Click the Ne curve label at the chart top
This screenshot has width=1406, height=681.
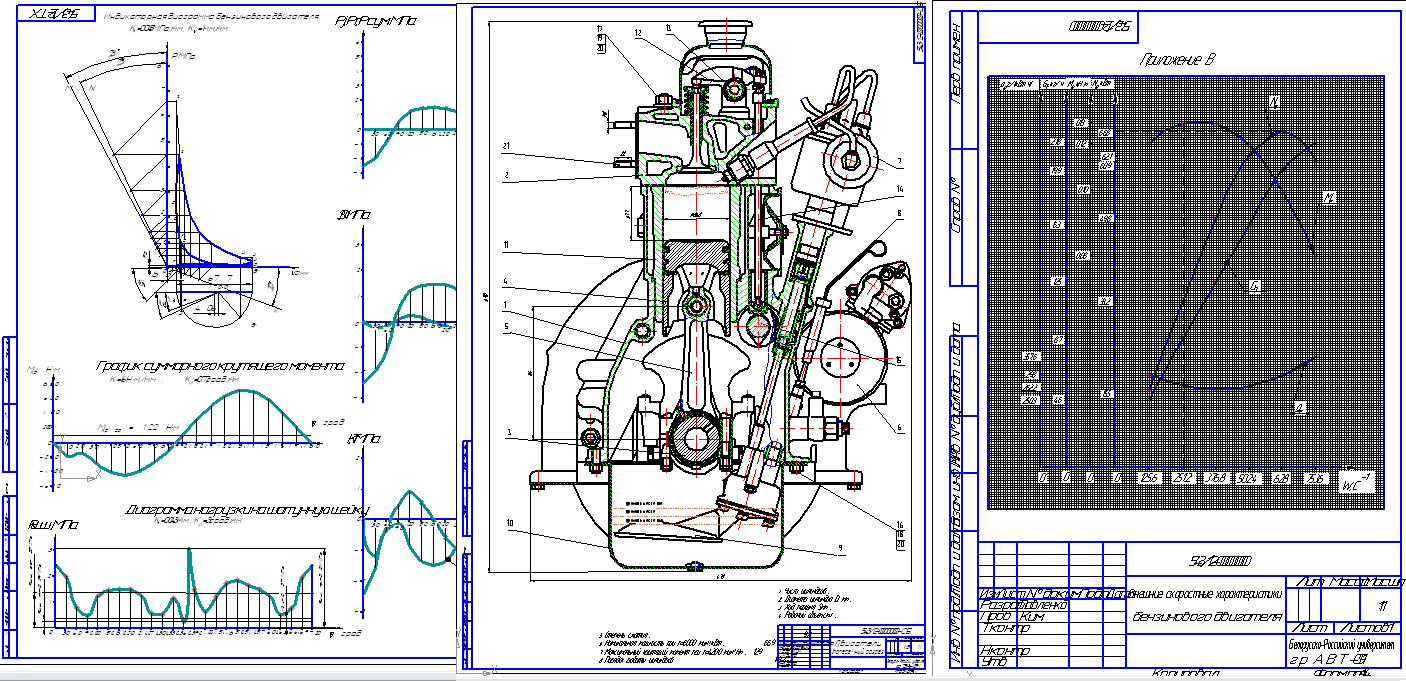[x=1274, y=102]
